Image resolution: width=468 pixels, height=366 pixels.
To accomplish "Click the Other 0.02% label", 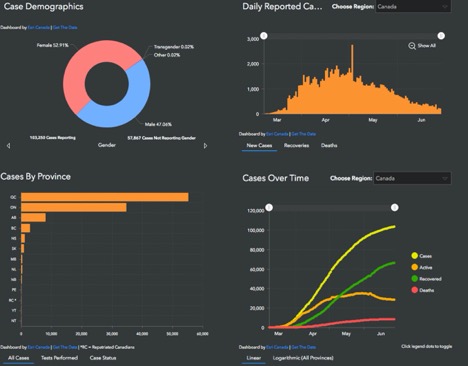I will point(167,55).
